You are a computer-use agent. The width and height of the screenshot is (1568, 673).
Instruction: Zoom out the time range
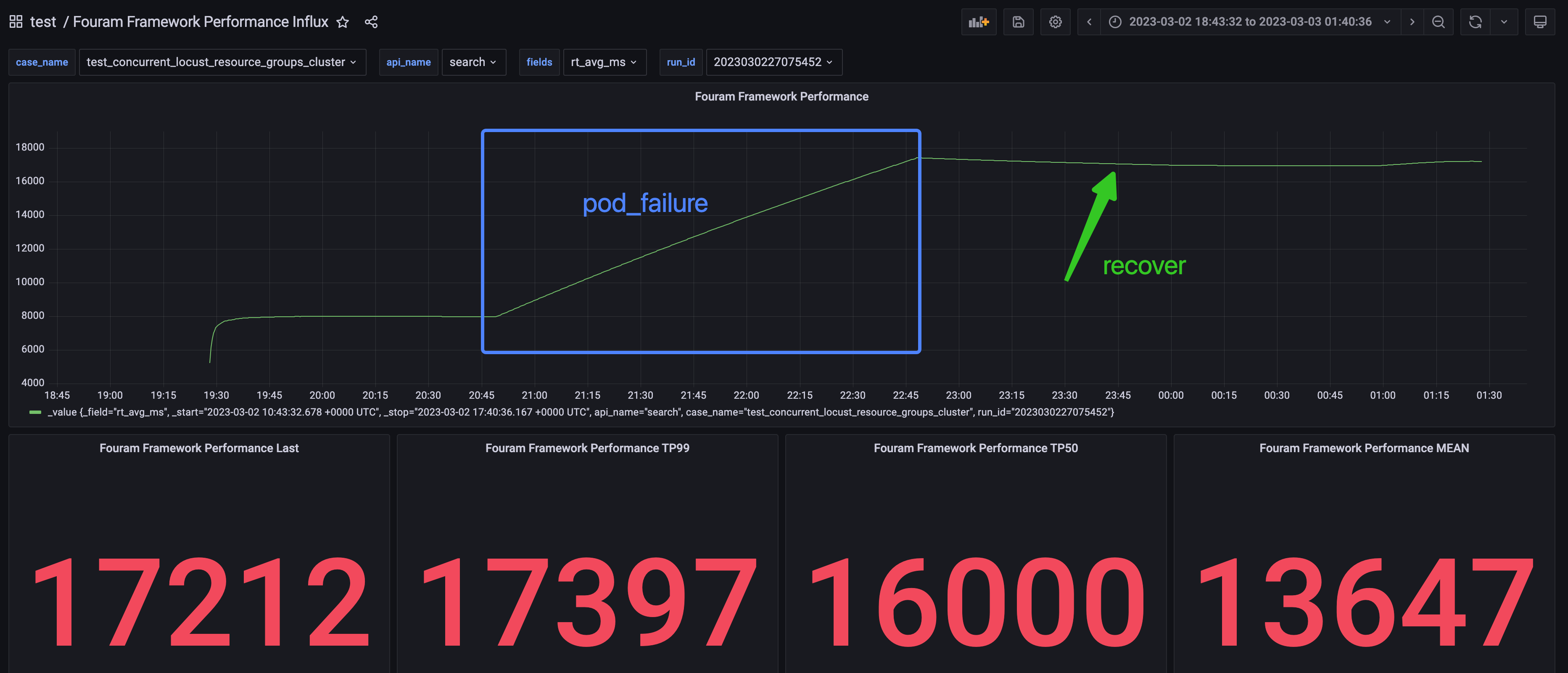pyautogui.click(x=1439, y=21)
